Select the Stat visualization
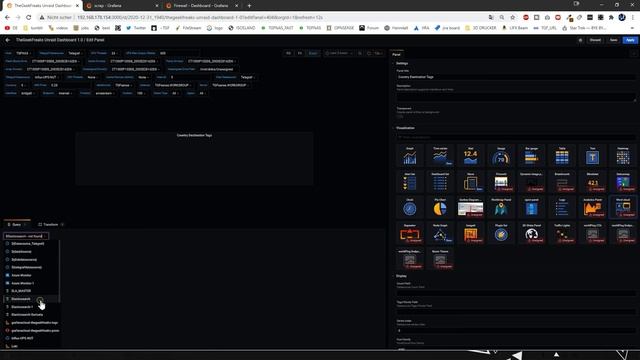640x360 pixels. click(470, 156)
